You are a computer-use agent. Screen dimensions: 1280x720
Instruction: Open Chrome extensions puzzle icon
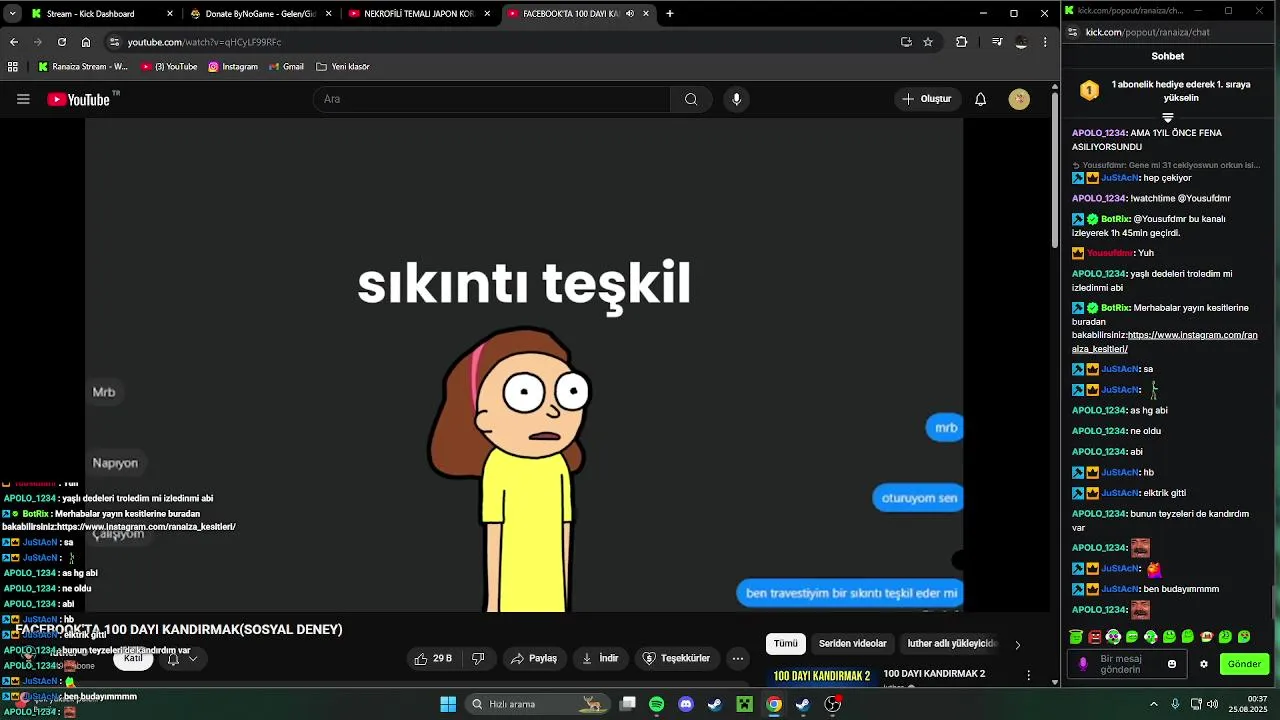click(962, 42)
